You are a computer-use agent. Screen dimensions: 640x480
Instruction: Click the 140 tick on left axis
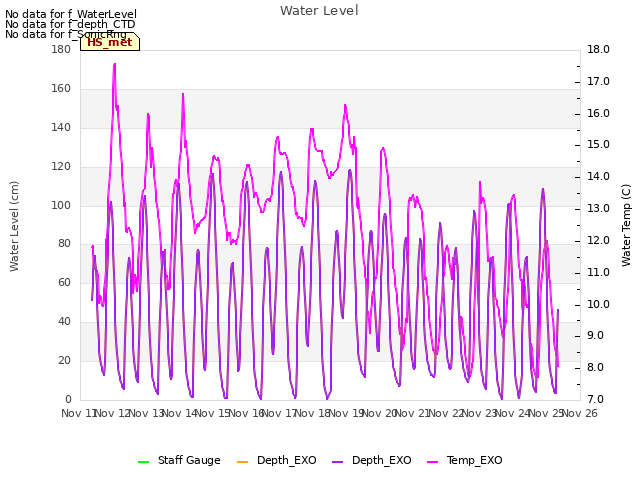pos(61,127)
